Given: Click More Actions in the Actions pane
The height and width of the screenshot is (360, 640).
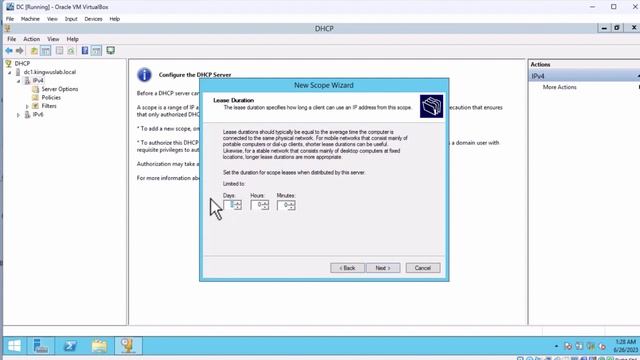Looking at the screenshot, I should coord(559,87).
